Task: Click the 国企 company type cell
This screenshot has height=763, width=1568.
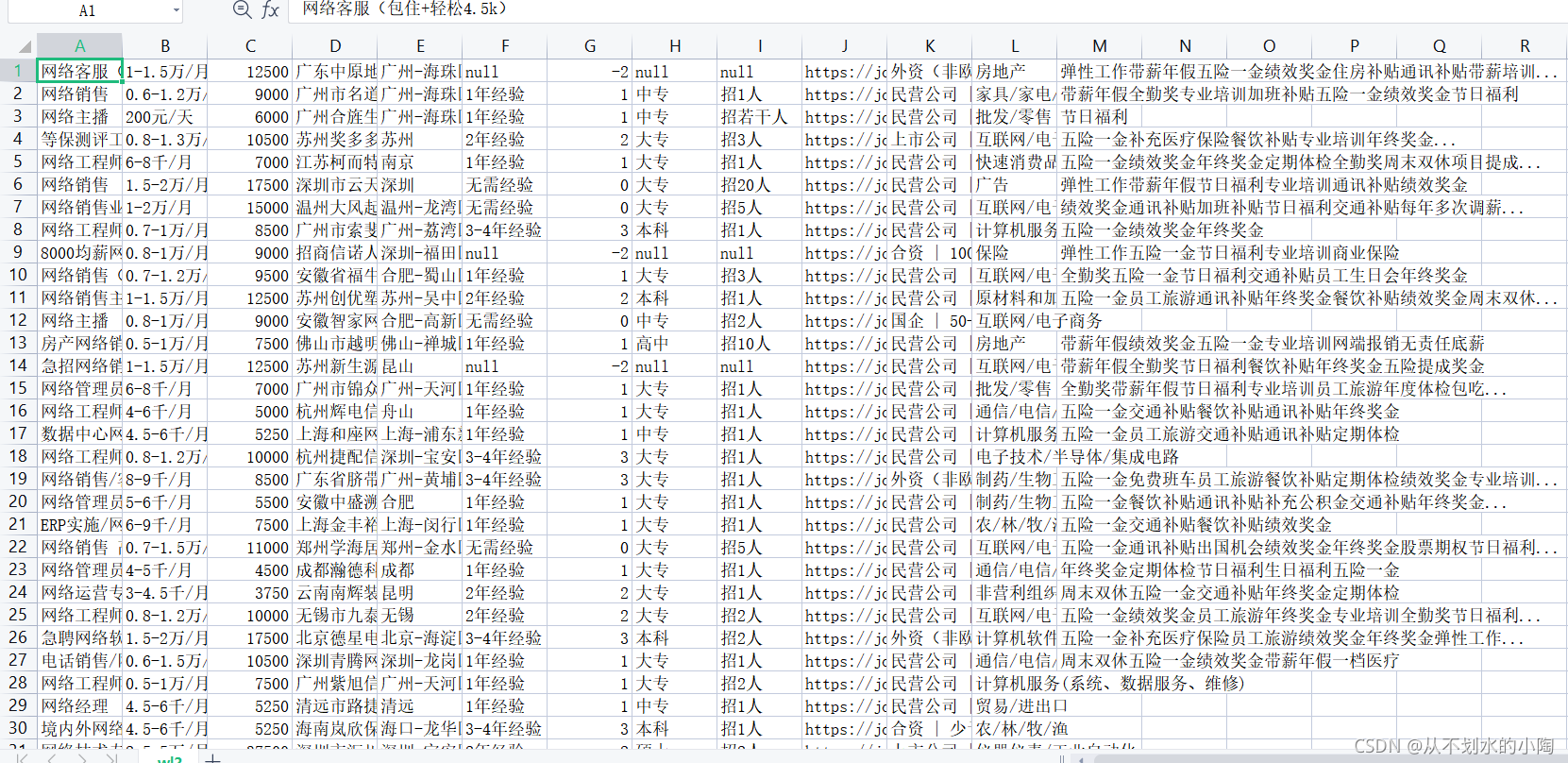Action: (x=930, y=320)
